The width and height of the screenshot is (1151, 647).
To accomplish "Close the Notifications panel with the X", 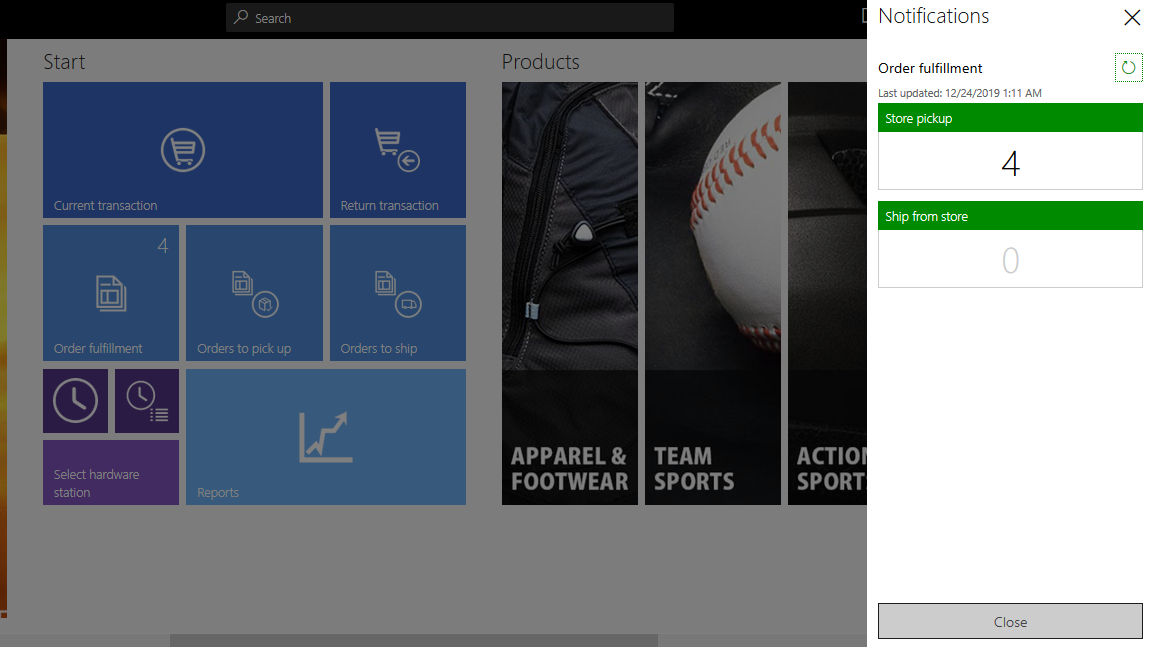I will coord(1132,18).
